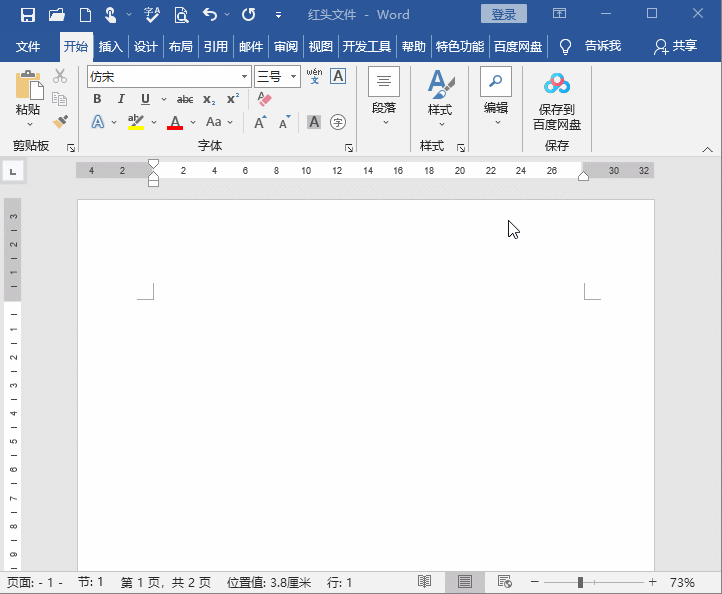Click the 登录 sign-in button

click(504, 14)
